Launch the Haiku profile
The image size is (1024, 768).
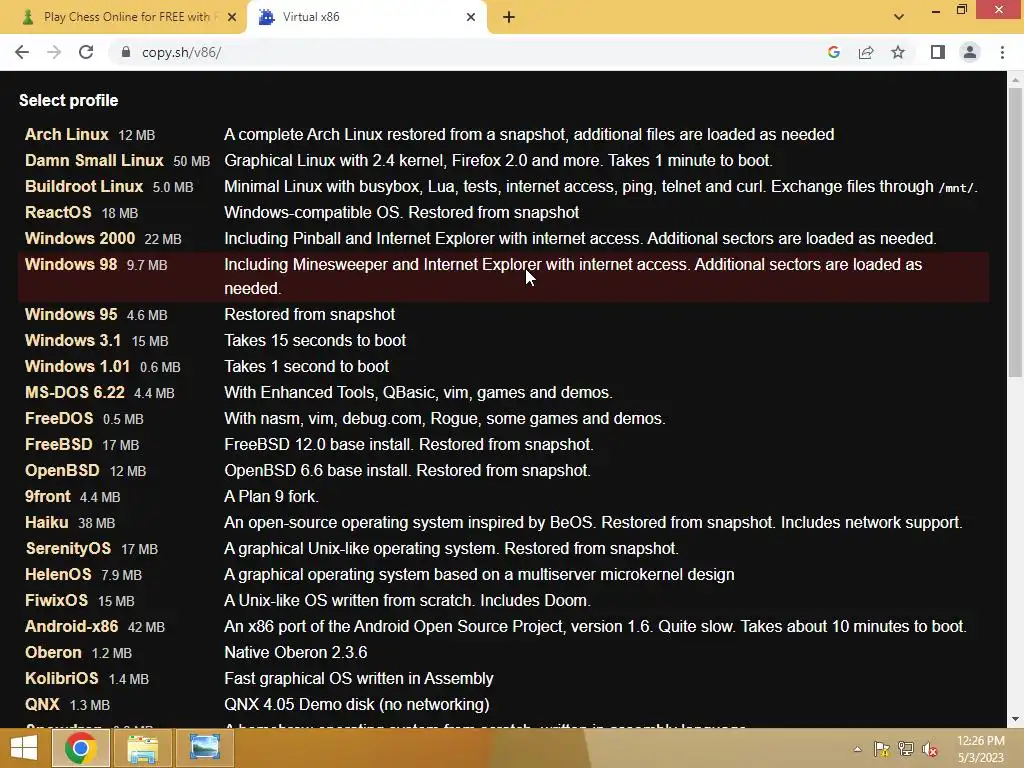click(46, 524)
